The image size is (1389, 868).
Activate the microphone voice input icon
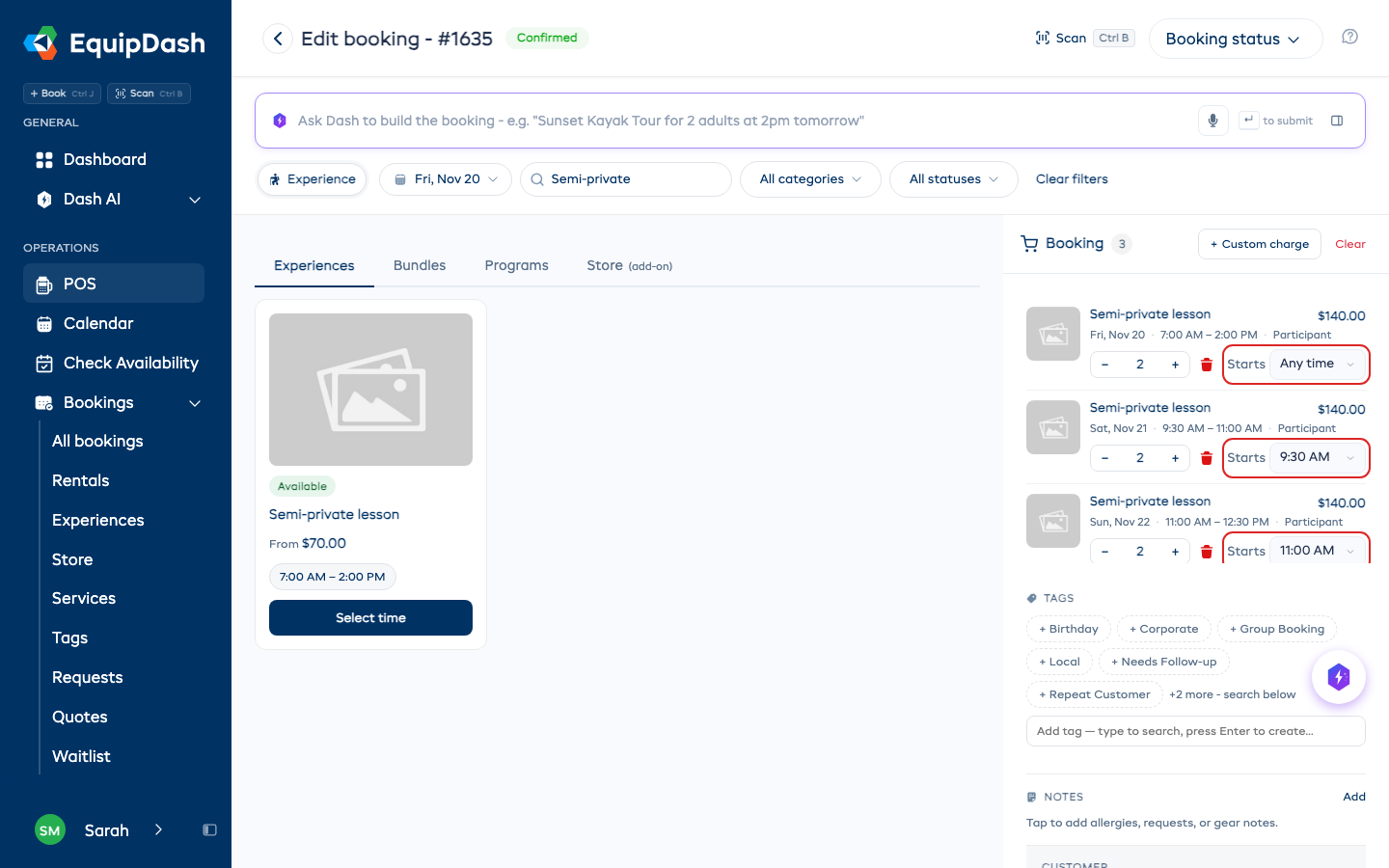pyautogui.click(x=1212, y=121)
